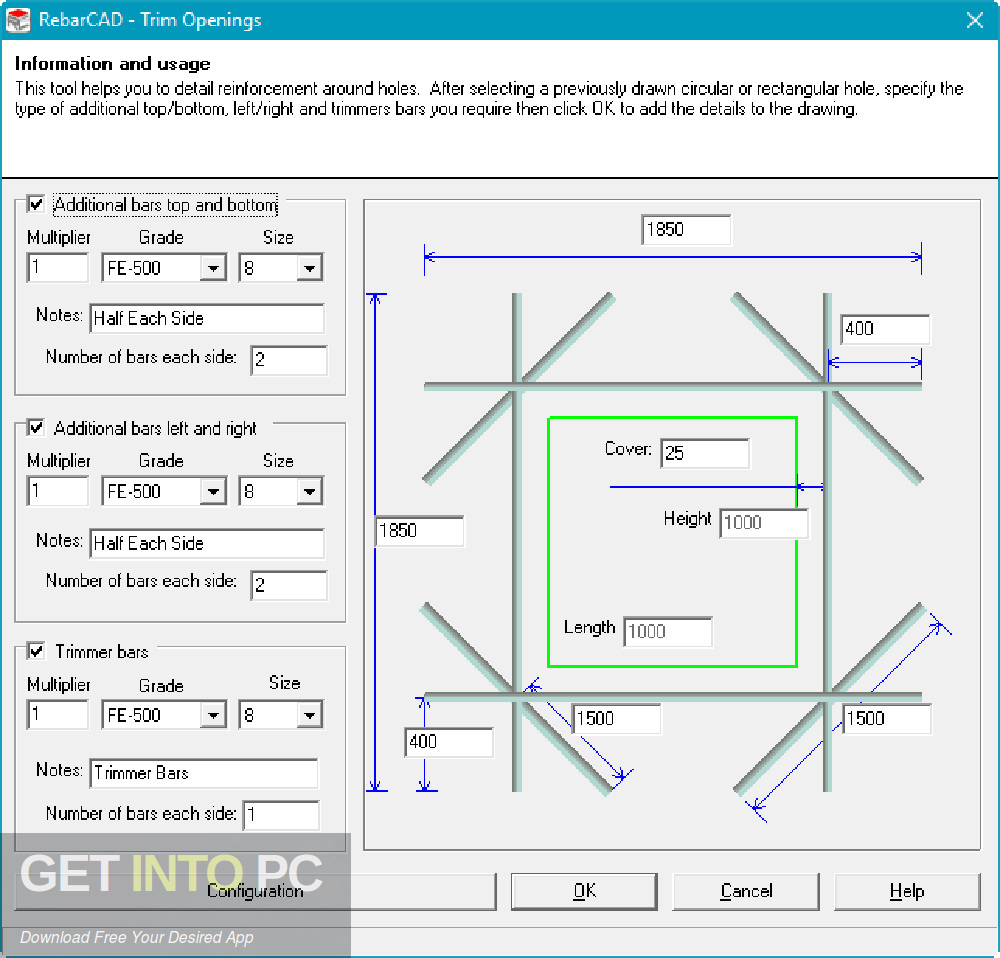Open Size dropdown for Trimmer bars
The image size is (1000, 958).
[x=309, y=715]
